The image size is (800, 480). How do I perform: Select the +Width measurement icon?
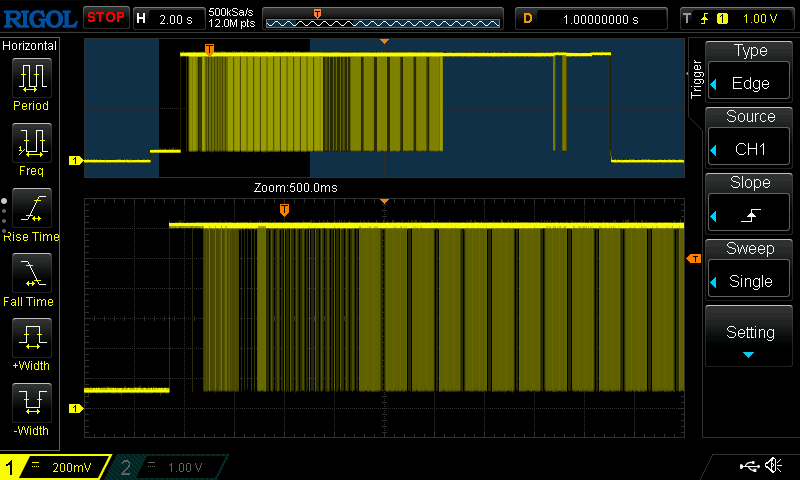32,338
